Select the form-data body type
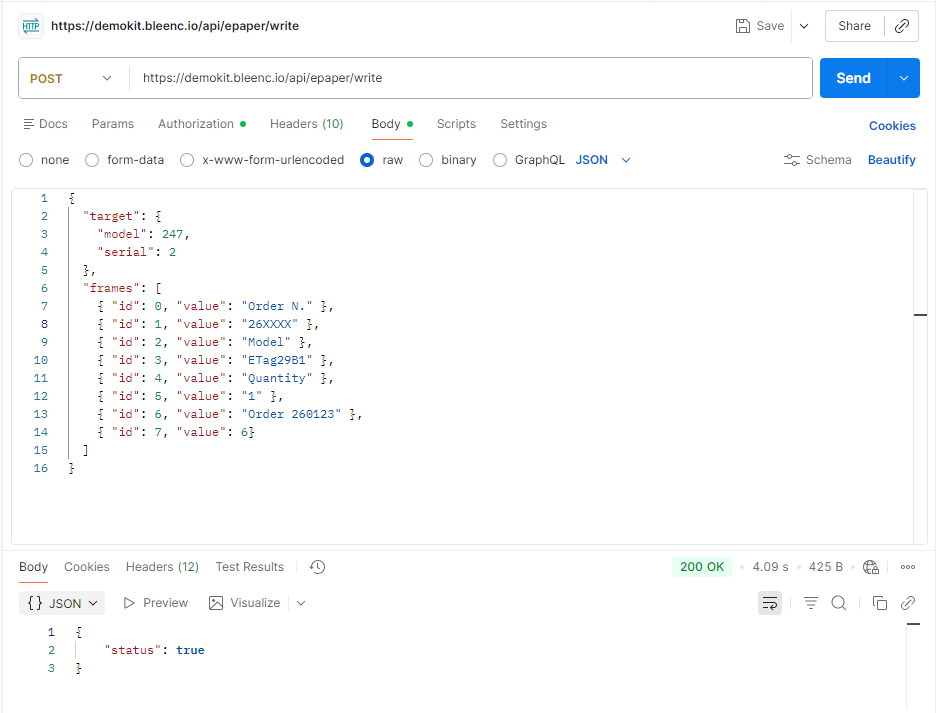The image size is (943, 713). tap(124, 159)
